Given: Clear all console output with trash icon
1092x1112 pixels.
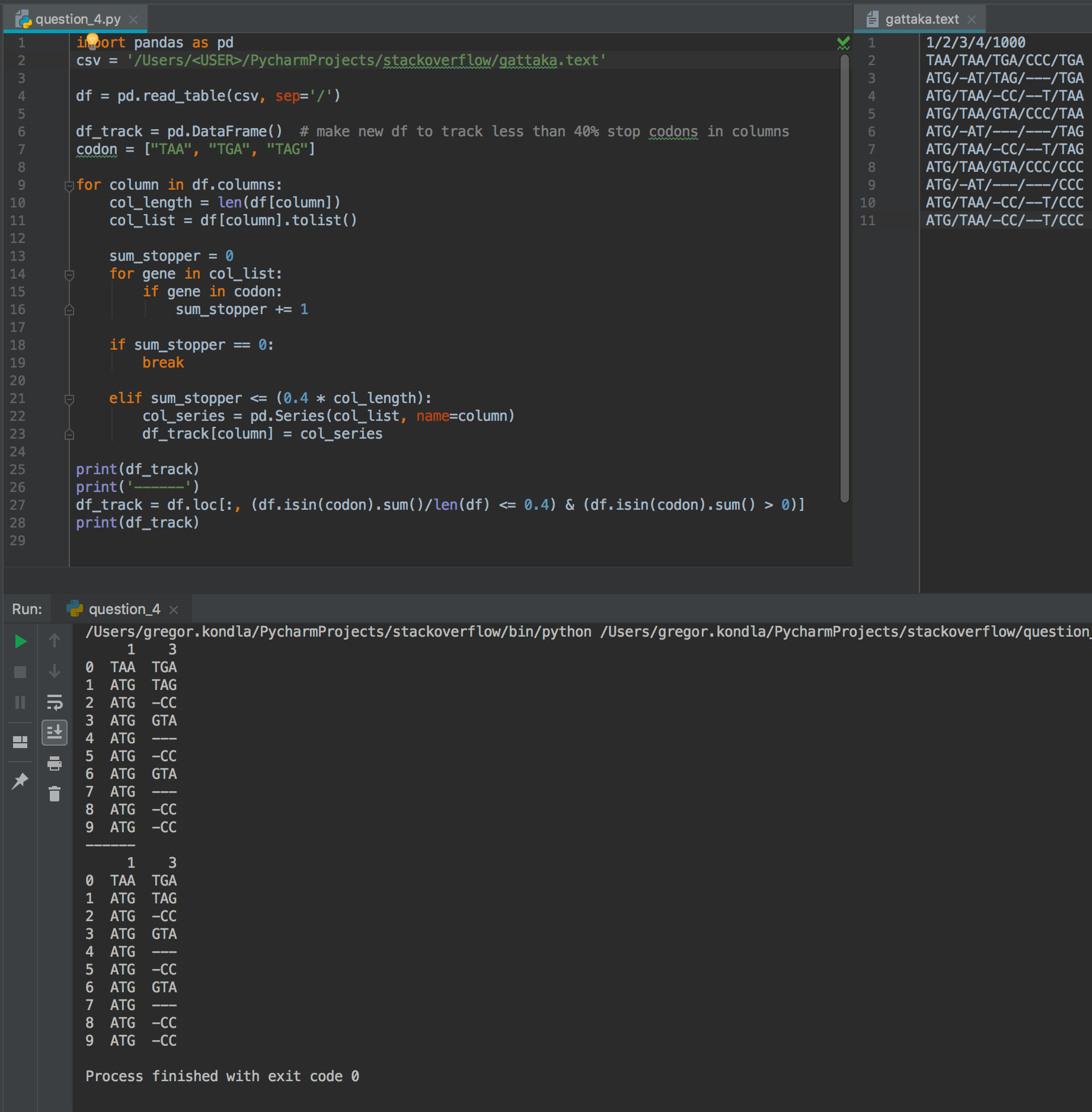Looking at the screenshot, I should click(x=55, y=794).
